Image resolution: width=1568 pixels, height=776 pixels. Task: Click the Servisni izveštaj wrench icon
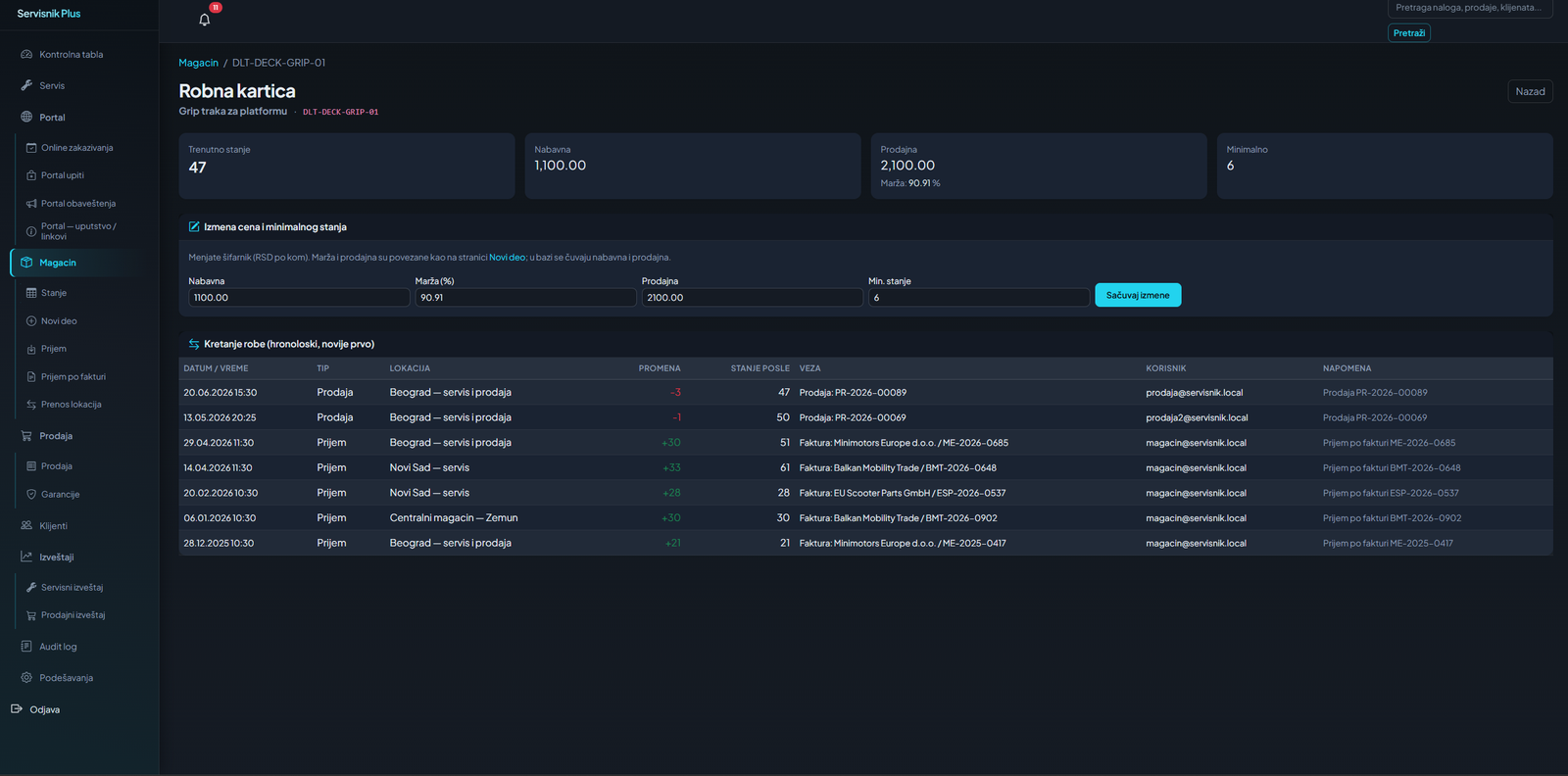[x=31, y=588]
